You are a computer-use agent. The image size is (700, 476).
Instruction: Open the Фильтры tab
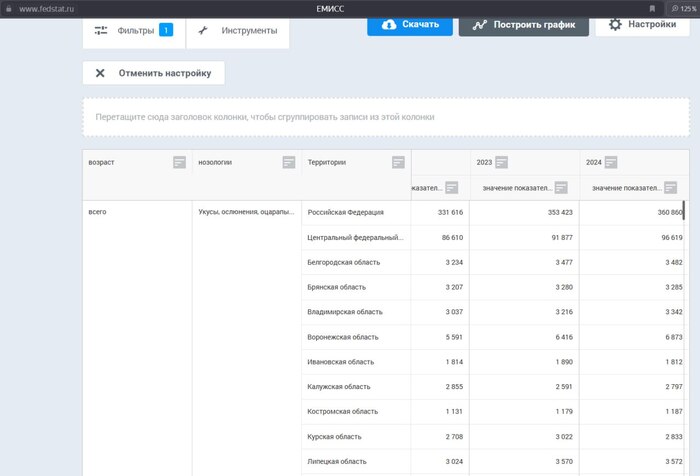tap(133, 30)
